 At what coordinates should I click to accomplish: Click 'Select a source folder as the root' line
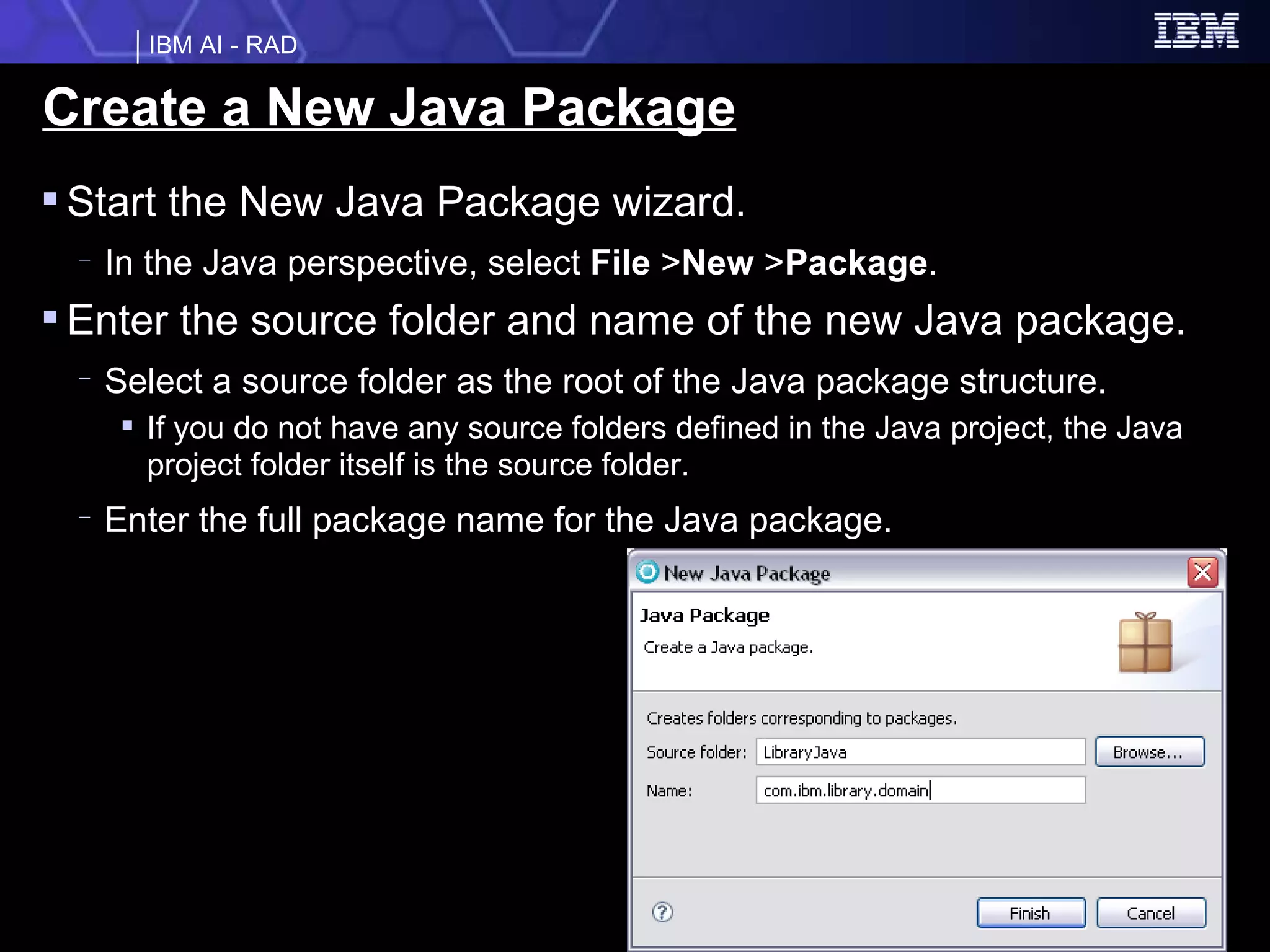click(605, 381)
